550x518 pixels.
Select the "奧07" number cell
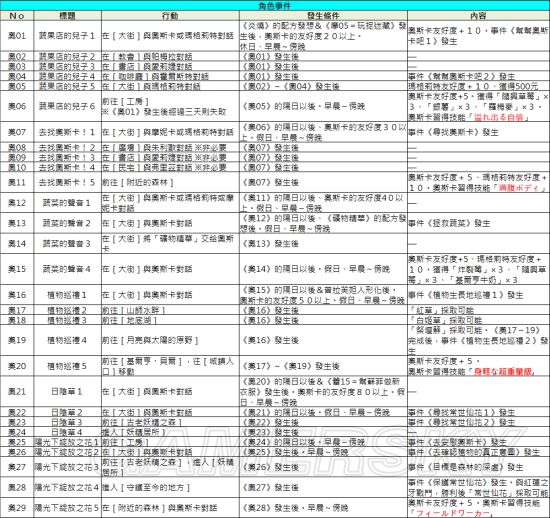pos(17,132)
